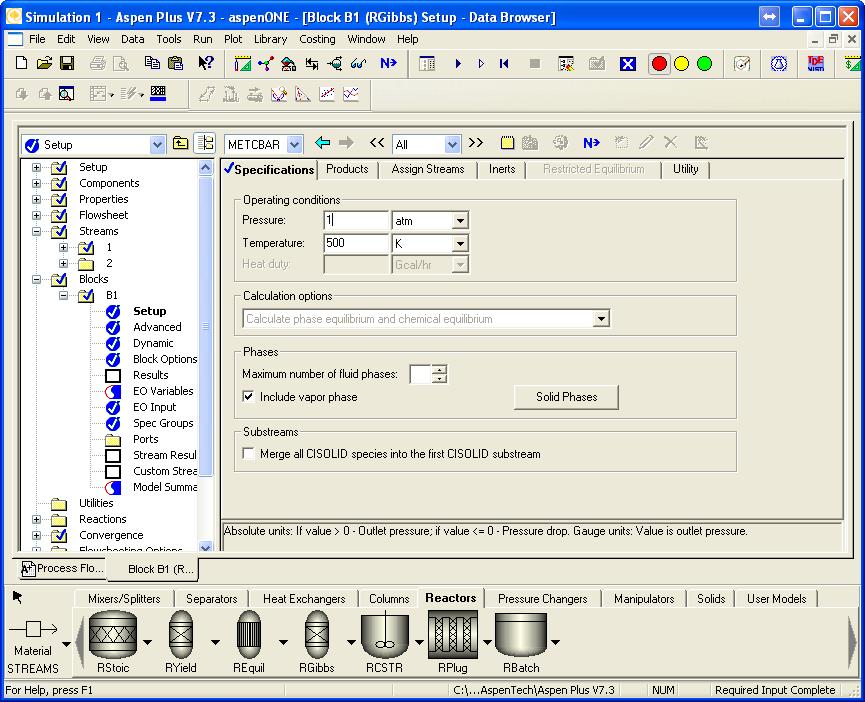Open the METCBAR units set dropdown

pyautogui.click(x=295, y=144)
